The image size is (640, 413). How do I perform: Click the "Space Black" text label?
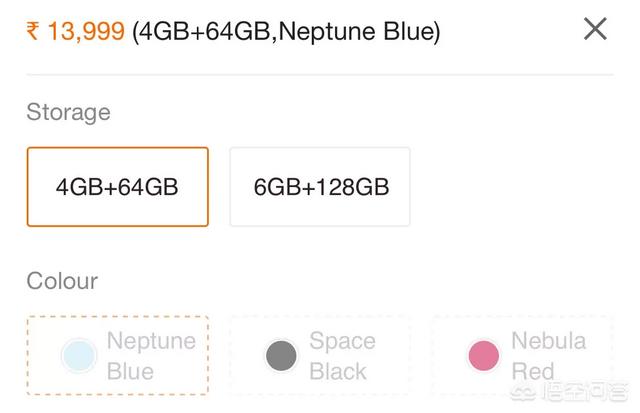point(340,356)
